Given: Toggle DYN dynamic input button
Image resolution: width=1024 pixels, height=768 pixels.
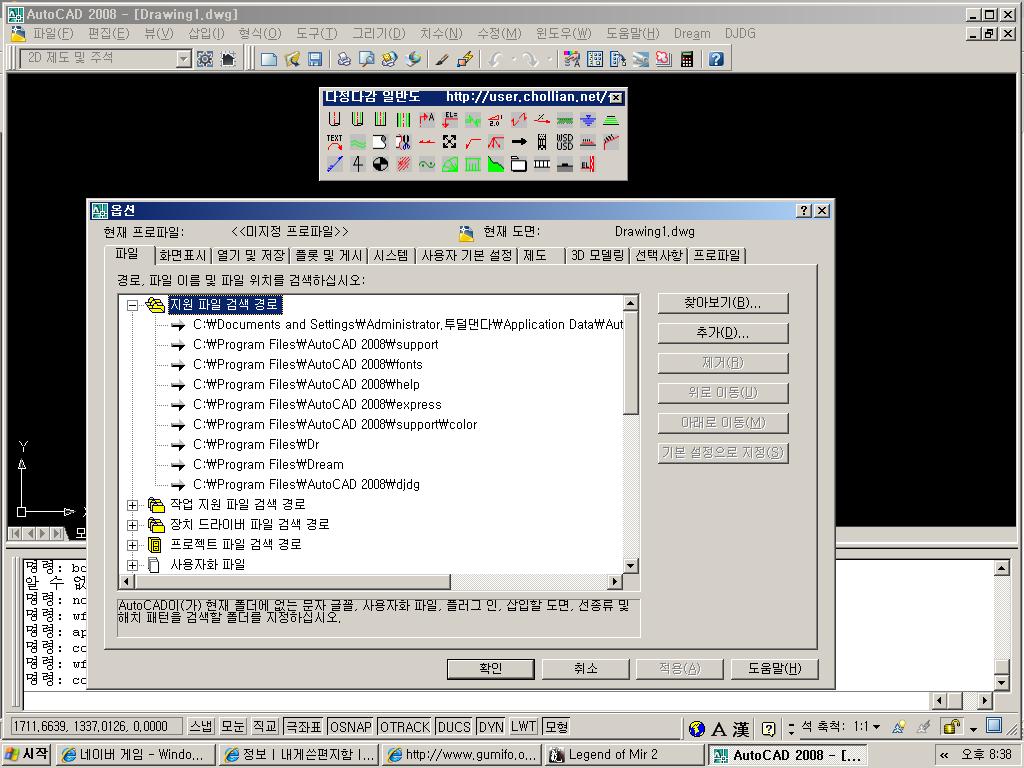Looking at the screenshot, I should pyautogui.click(x=491, y=726).
